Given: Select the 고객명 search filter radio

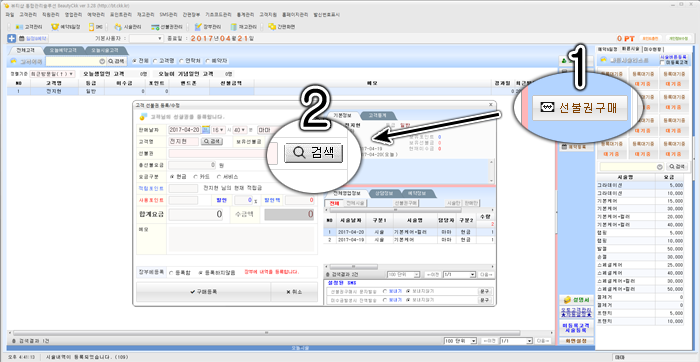Looking at the screenshot, I should tap(155, 61).
